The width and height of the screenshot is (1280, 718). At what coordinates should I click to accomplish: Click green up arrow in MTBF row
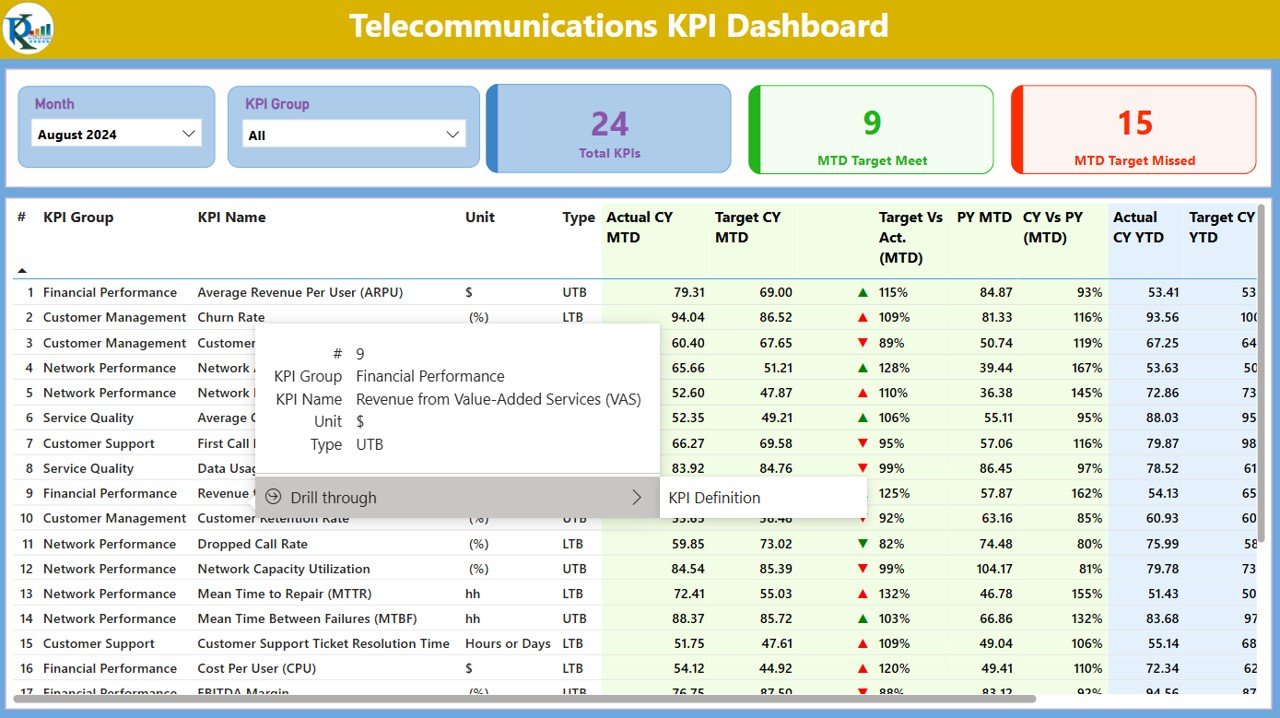[862, 619]
